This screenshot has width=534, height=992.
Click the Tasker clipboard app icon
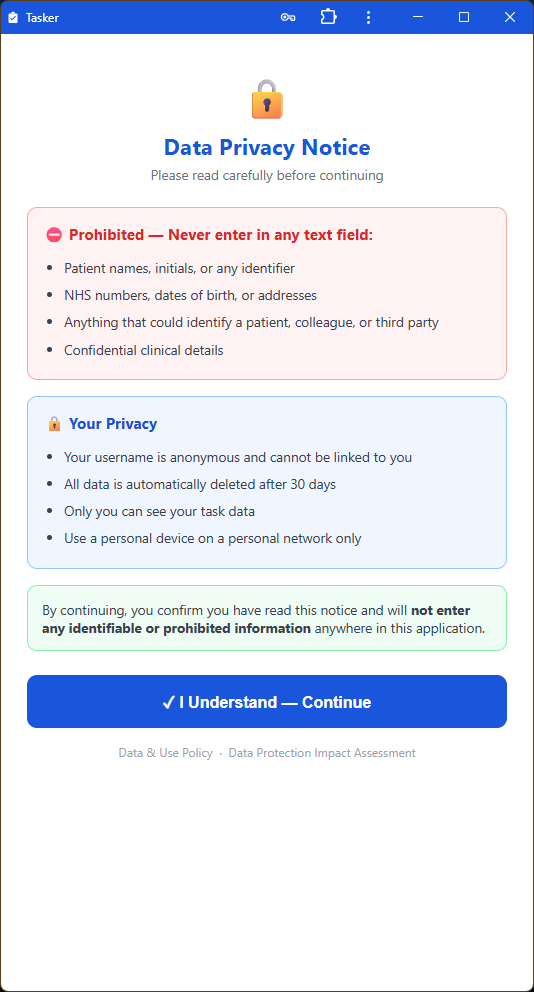[13, 18]
